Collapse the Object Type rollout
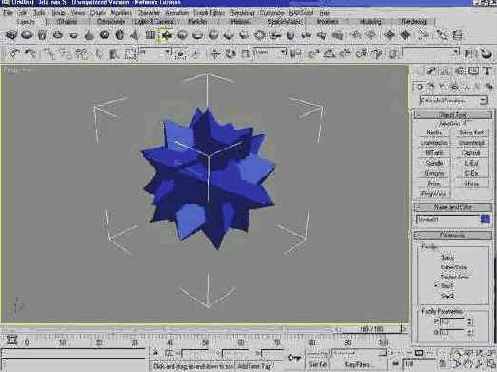This screenshot has height=372, width=497. click(x=453, y=115)
